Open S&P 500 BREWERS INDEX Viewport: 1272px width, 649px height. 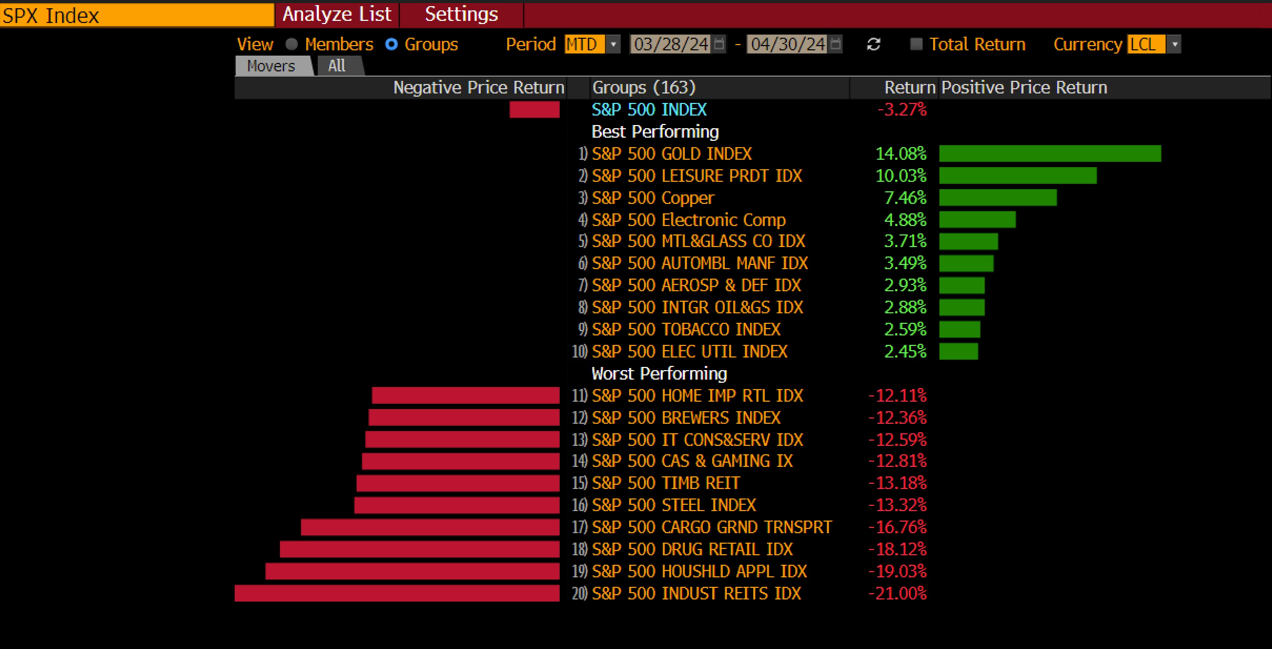click(686, 418)
